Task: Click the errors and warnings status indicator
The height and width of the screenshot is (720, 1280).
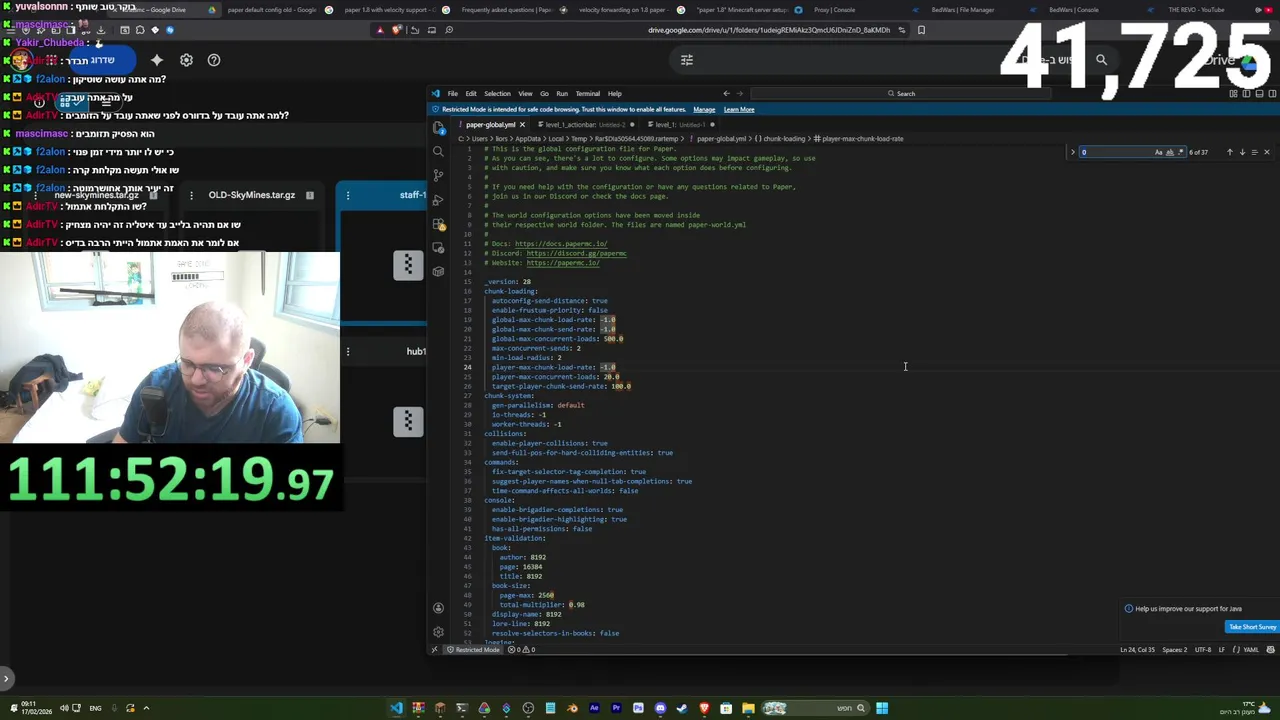Action: pos(521,650)
